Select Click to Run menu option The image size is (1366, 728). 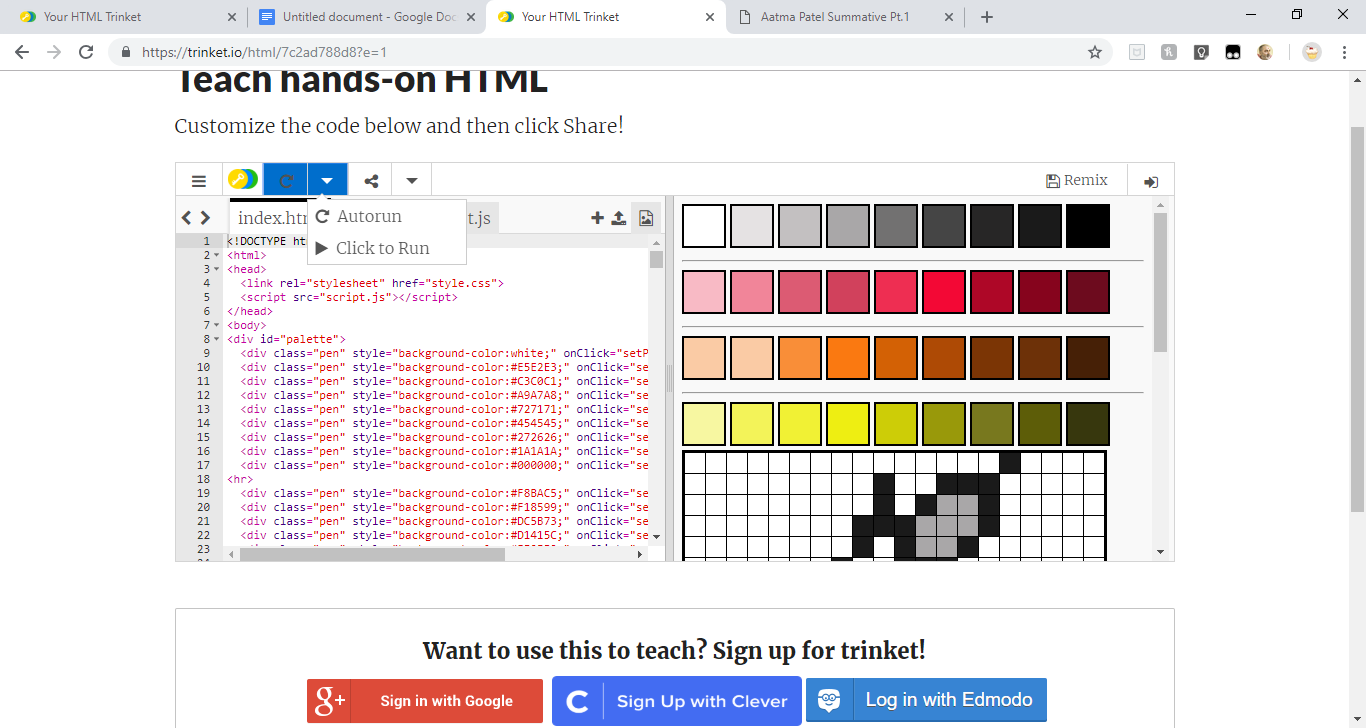(387, 248)
